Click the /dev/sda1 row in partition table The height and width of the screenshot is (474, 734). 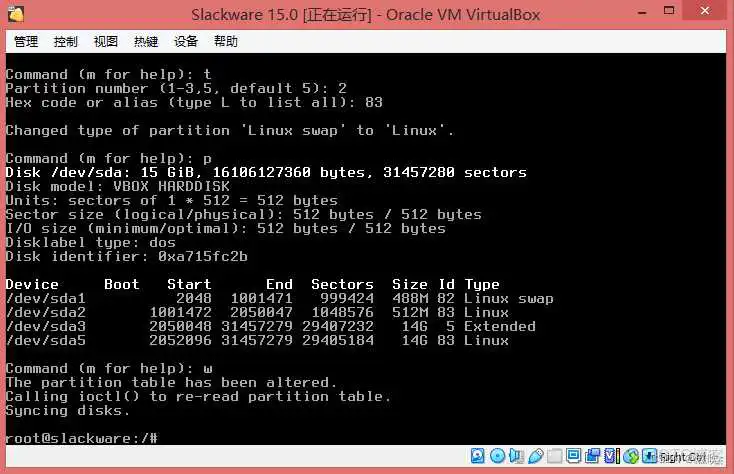click(x=279, y=298)
